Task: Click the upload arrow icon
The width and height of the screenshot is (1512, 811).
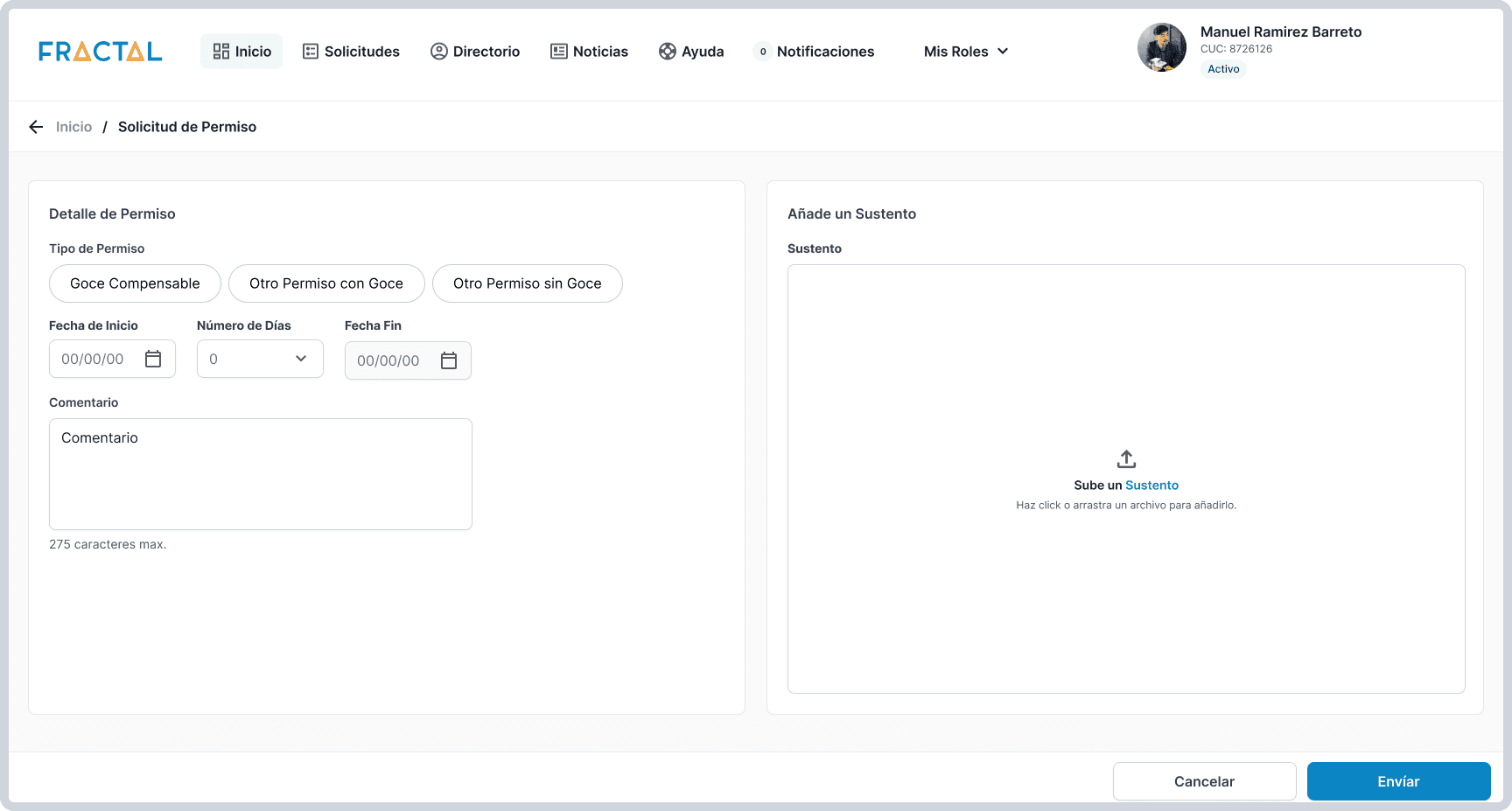Action: pyautogui.click(x=1126, y=459)
